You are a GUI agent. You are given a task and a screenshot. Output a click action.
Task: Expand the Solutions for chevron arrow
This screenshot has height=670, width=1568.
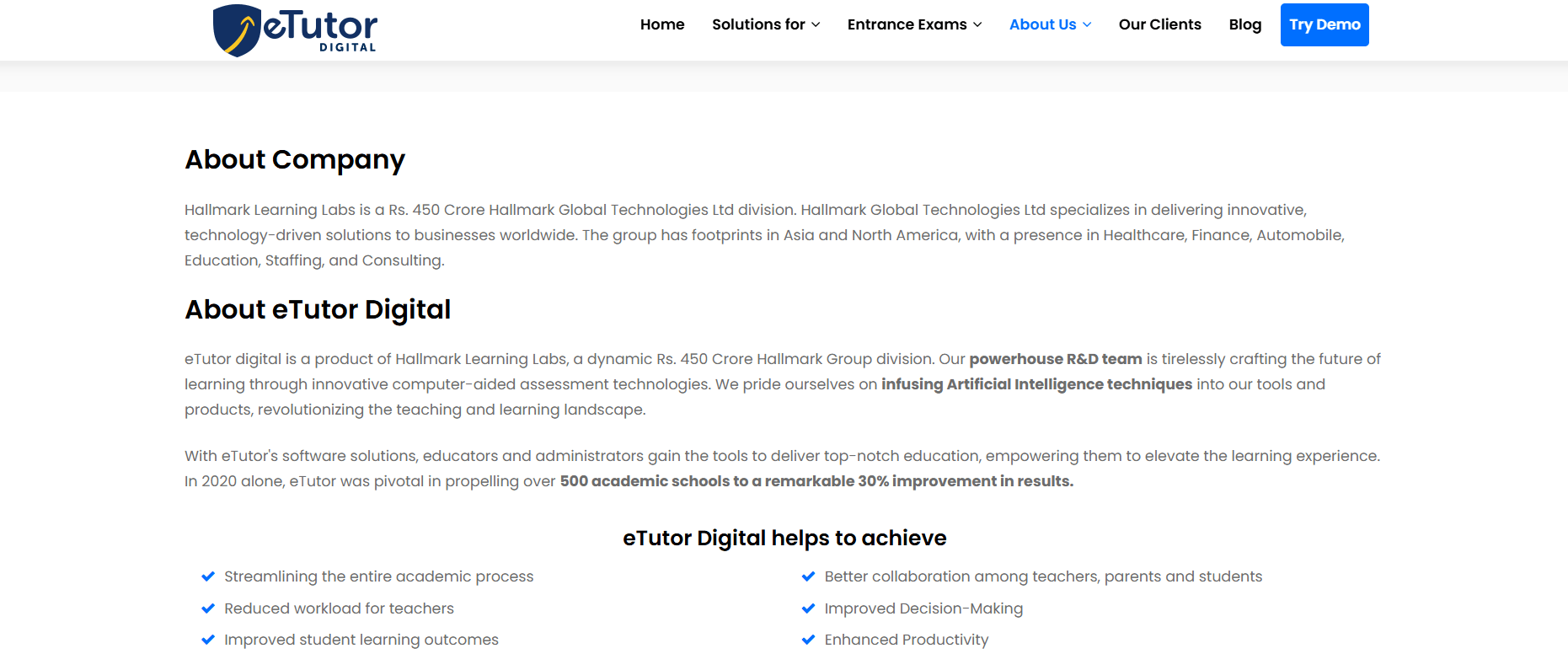[816, 25]
